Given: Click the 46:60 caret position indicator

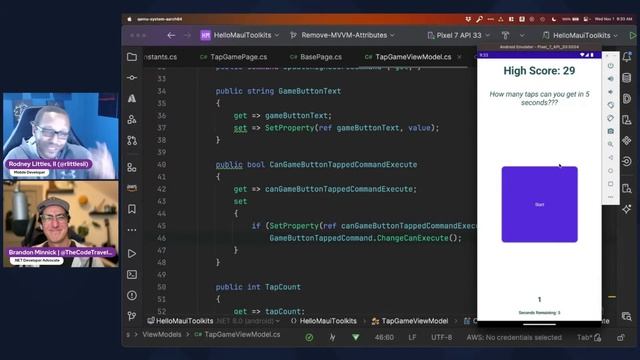Looking at the screenshot, I should (384, 338).
